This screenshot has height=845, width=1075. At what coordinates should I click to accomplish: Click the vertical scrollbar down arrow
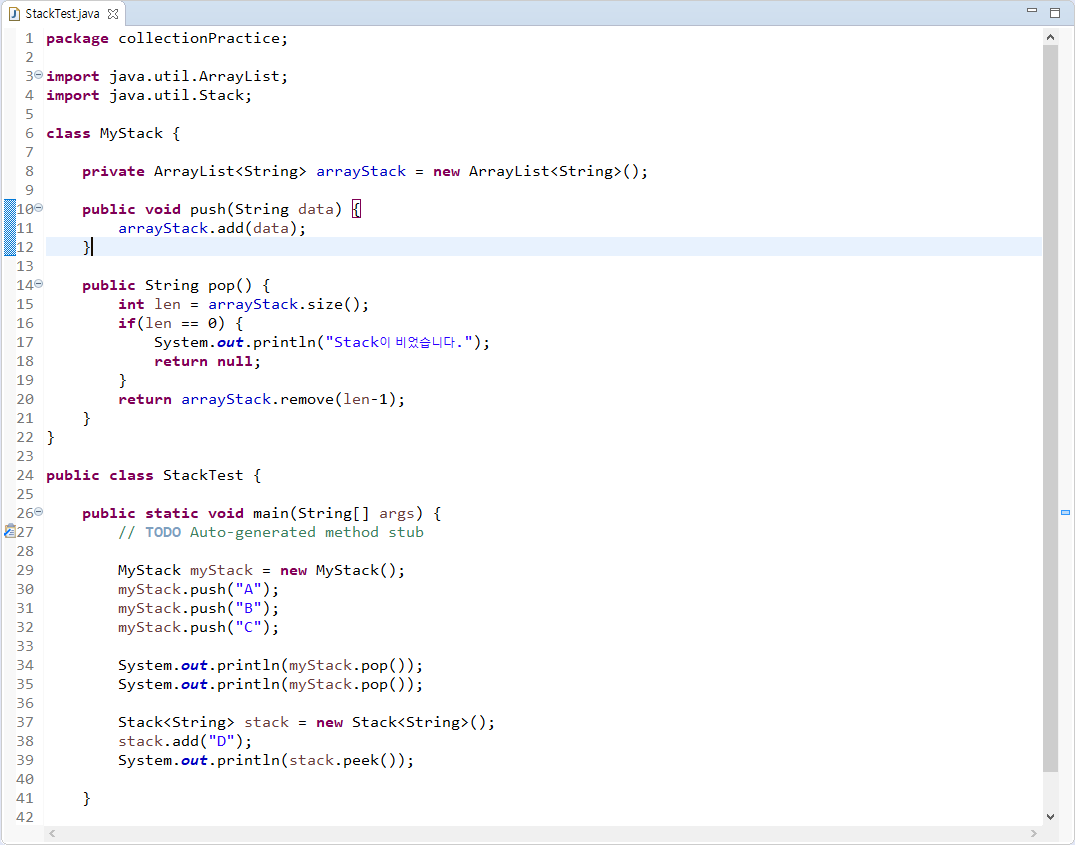(1050, 816)
